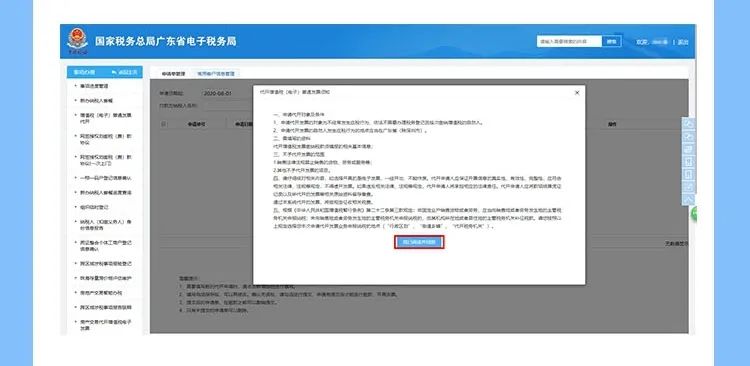This screenshot has width=750, height=366.
Task: Click the up-arrow back-to-top icon in floating toolbar
Action: click(x=688, y=199)
